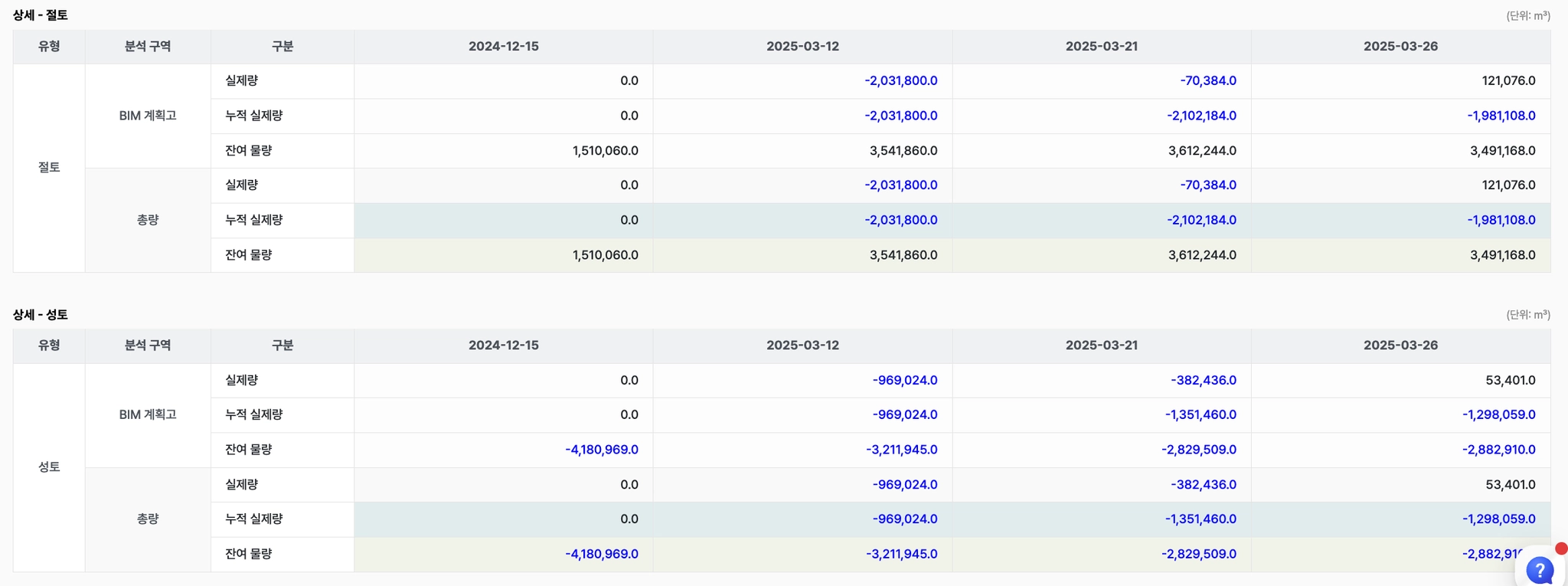Click the '상세 - 성토' section heading

(x=41, y=315)
